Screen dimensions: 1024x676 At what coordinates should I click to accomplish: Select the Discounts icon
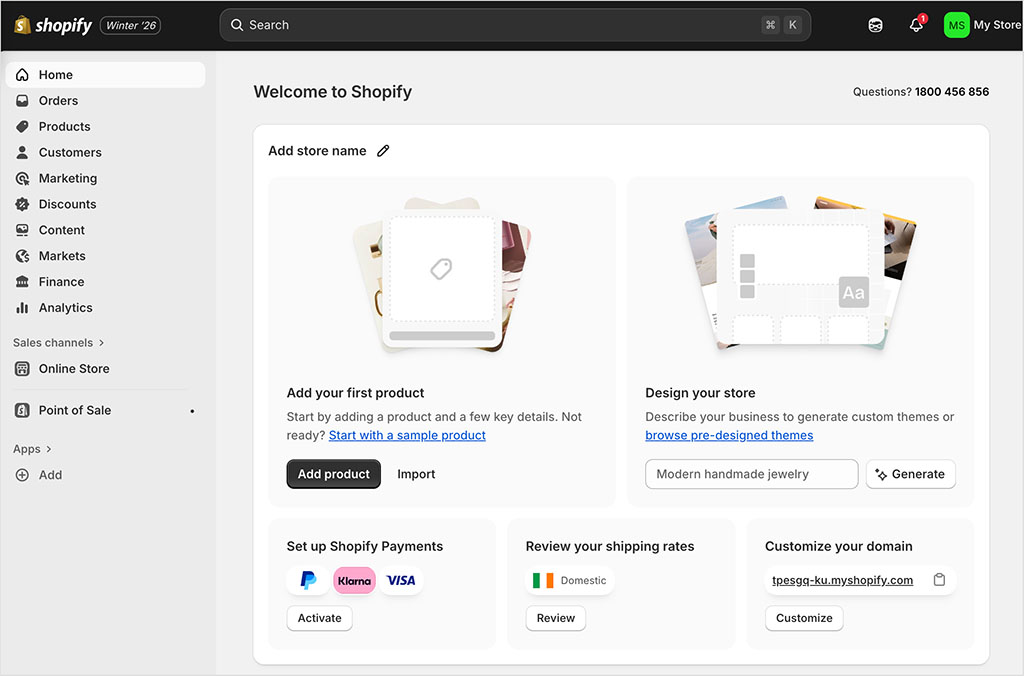coord(22,204)
